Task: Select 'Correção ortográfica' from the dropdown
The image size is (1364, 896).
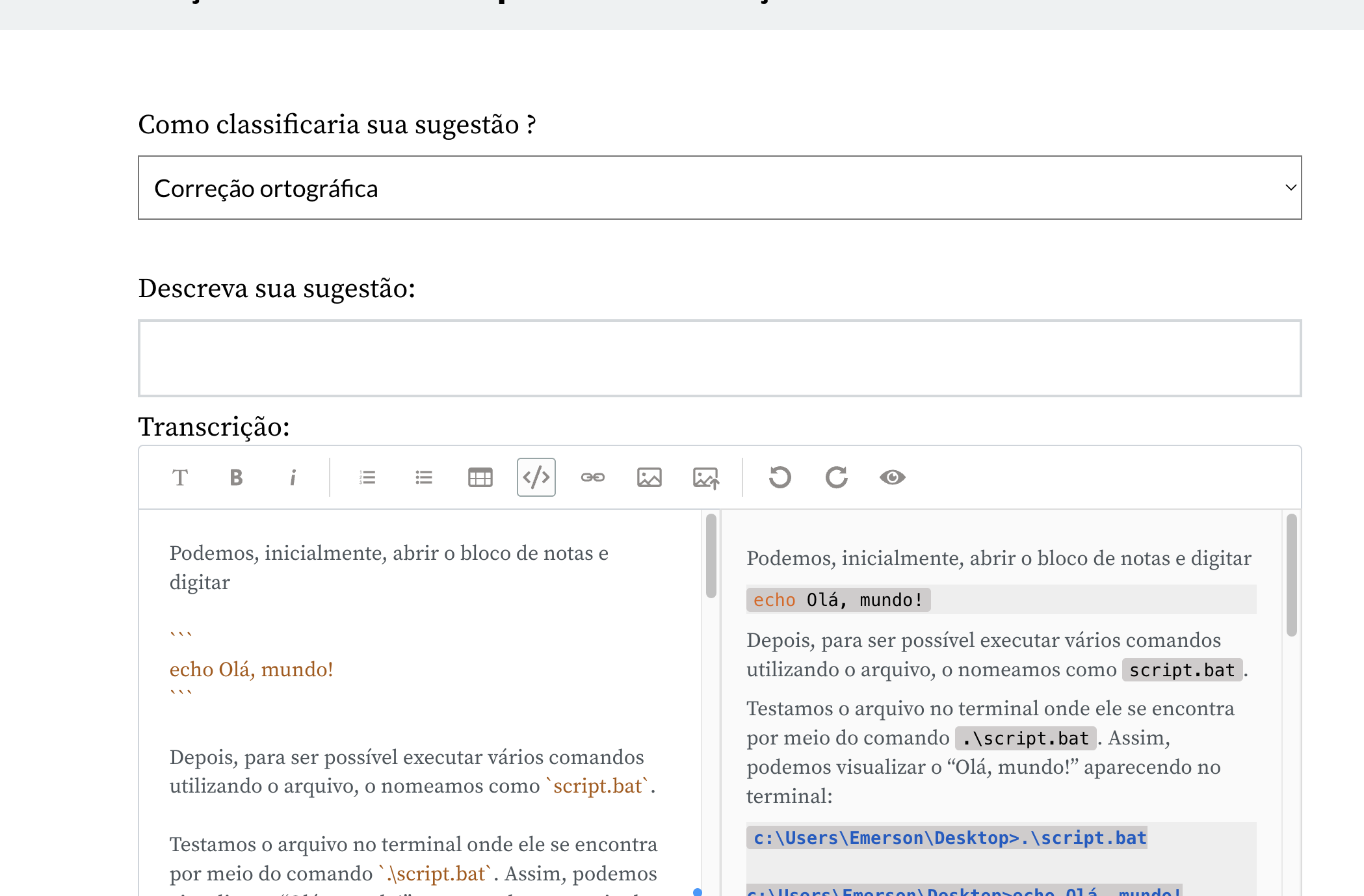Action: (267, 187)
